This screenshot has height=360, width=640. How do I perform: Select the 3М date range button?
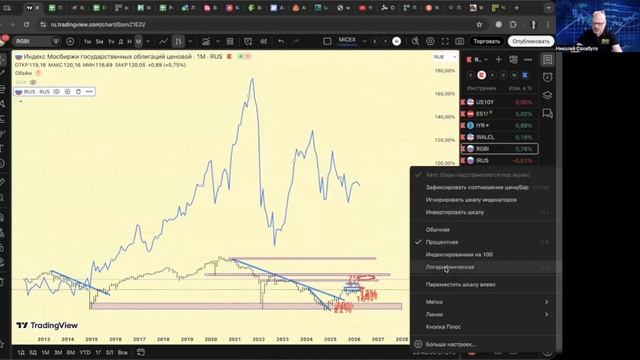(58, 352)
